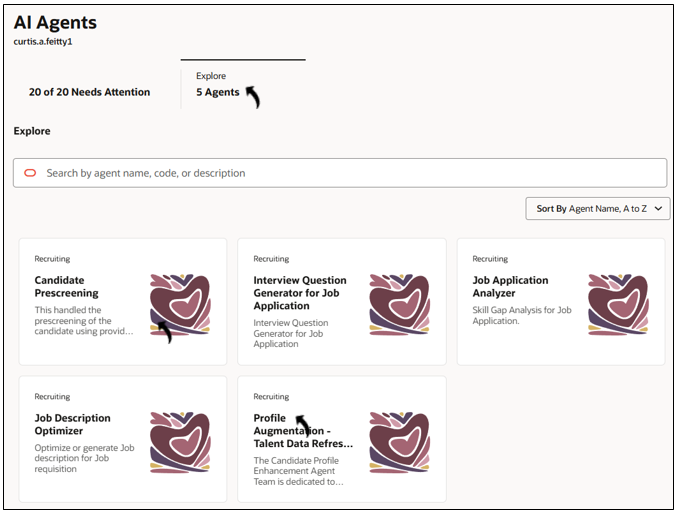
Task: Open the Job Description Optimizer title
Action: pyautogui.click(x=72, y=425)
